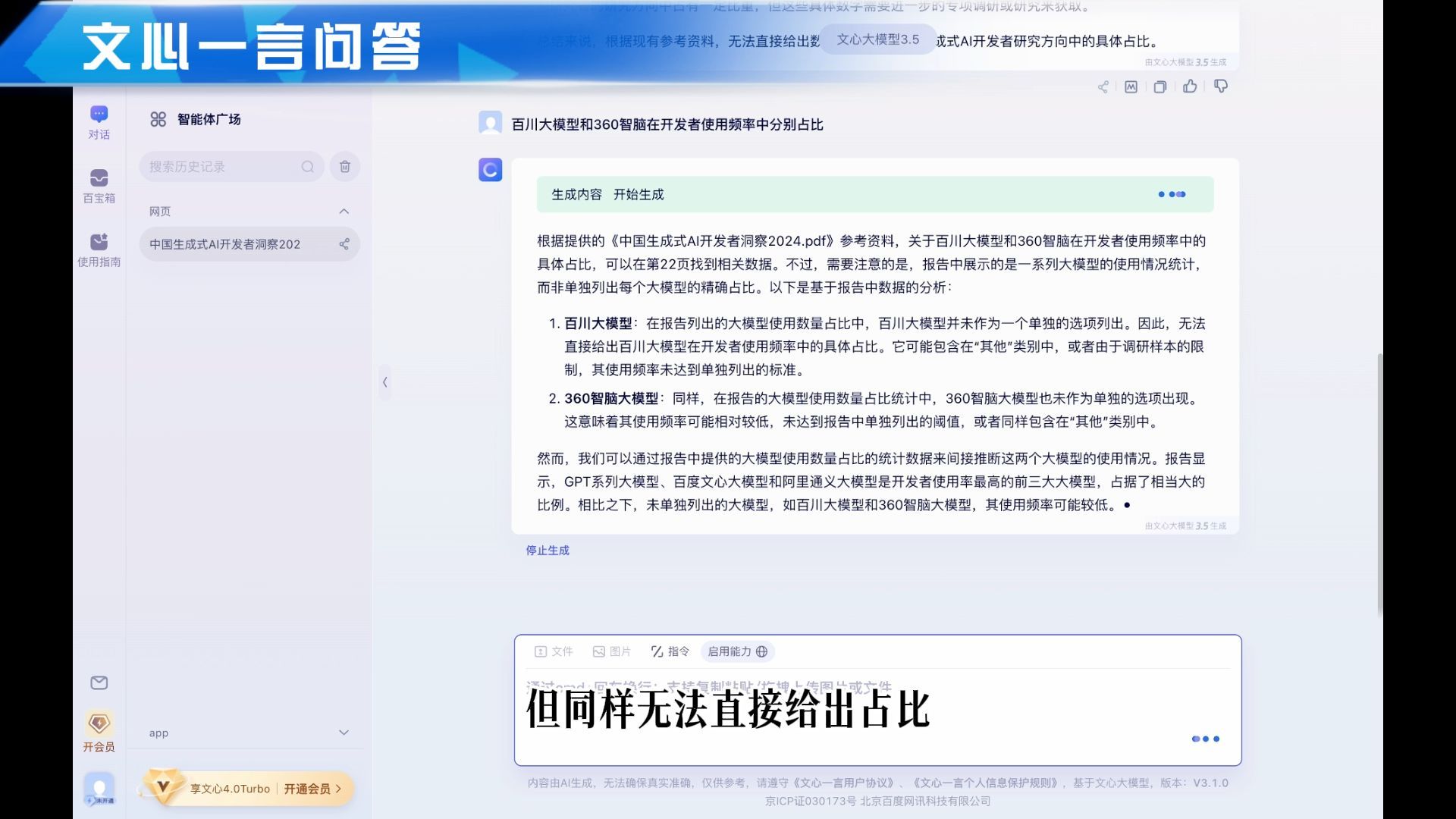The image size is (1456, 819).
Task: Toggle the 启用能力 capability switch
Action: [737, 651]
